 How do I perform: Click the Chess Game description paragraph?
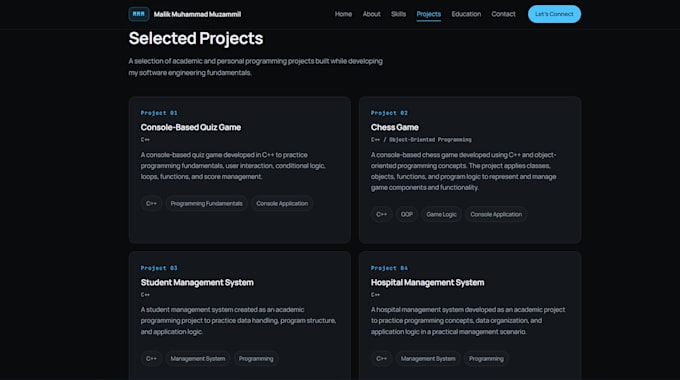[464, 171]
